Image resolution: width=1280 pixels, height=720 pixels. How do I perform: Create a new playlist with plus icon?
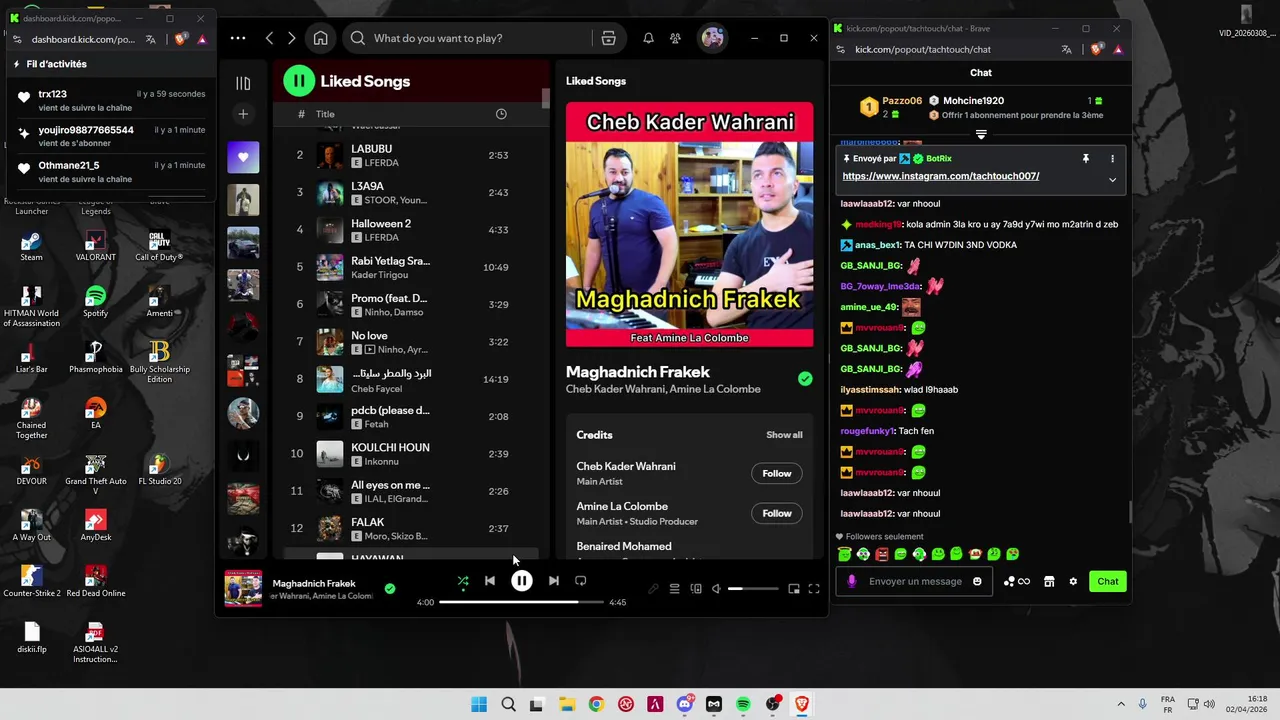tap(243, 114)
